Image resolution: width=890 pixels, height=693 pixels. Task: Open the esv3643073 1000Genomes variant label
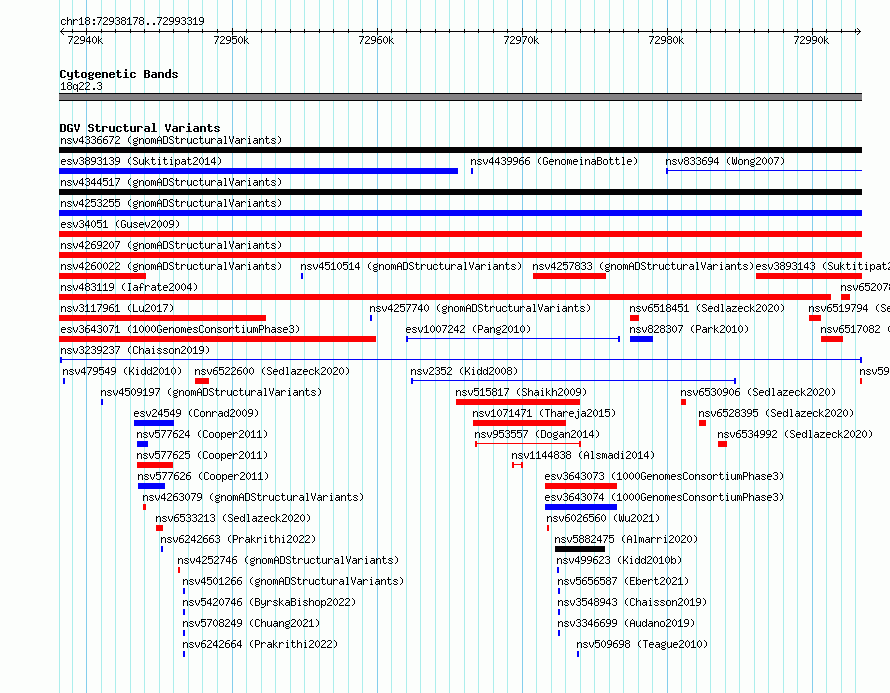(x=664, y=476)
